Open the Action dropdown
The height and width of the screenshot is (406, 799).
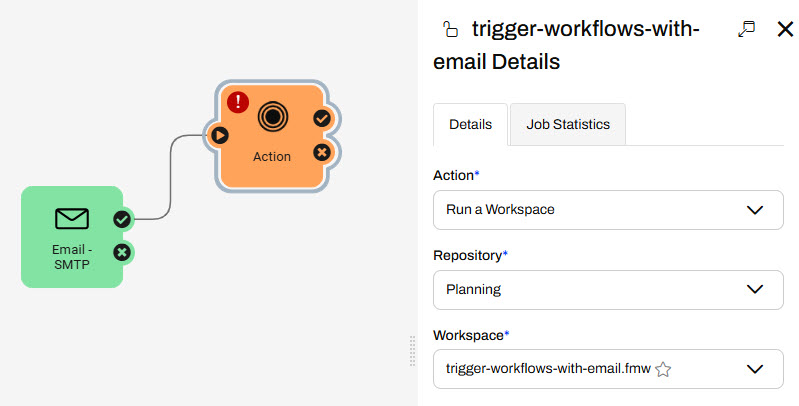[x=608, y=210]
